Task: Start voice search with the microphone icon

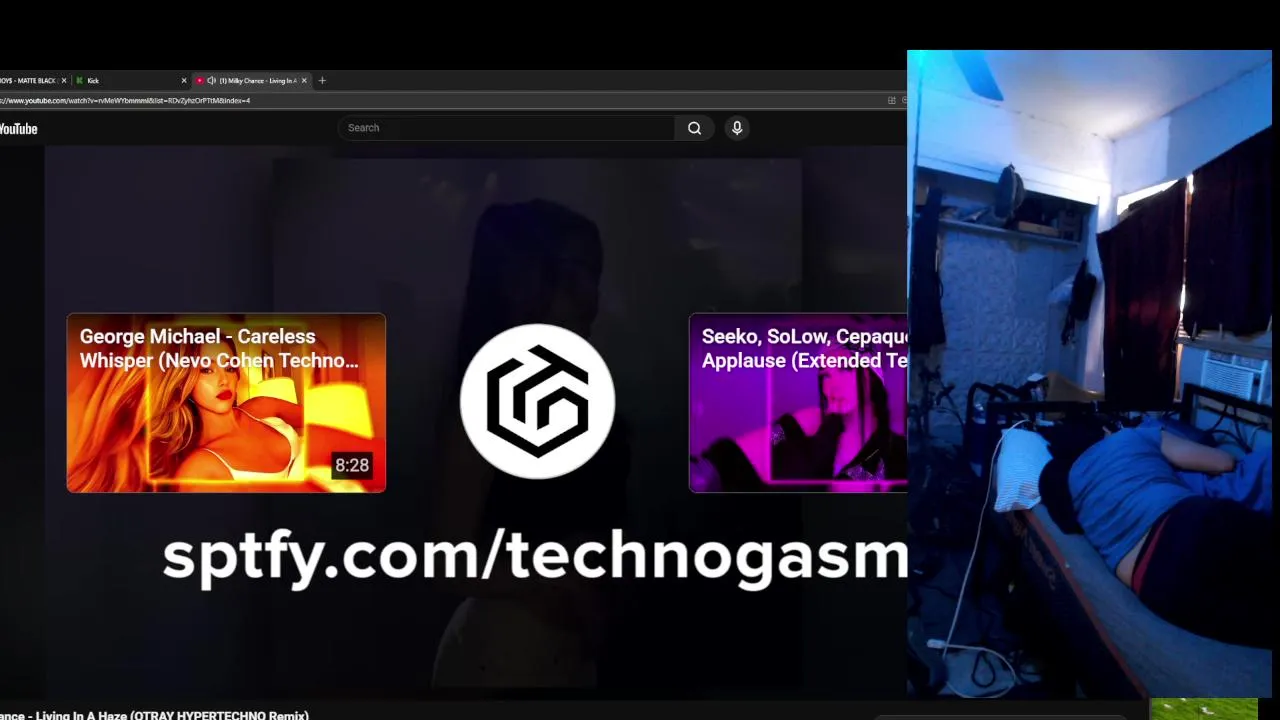Action: [737, 128]
